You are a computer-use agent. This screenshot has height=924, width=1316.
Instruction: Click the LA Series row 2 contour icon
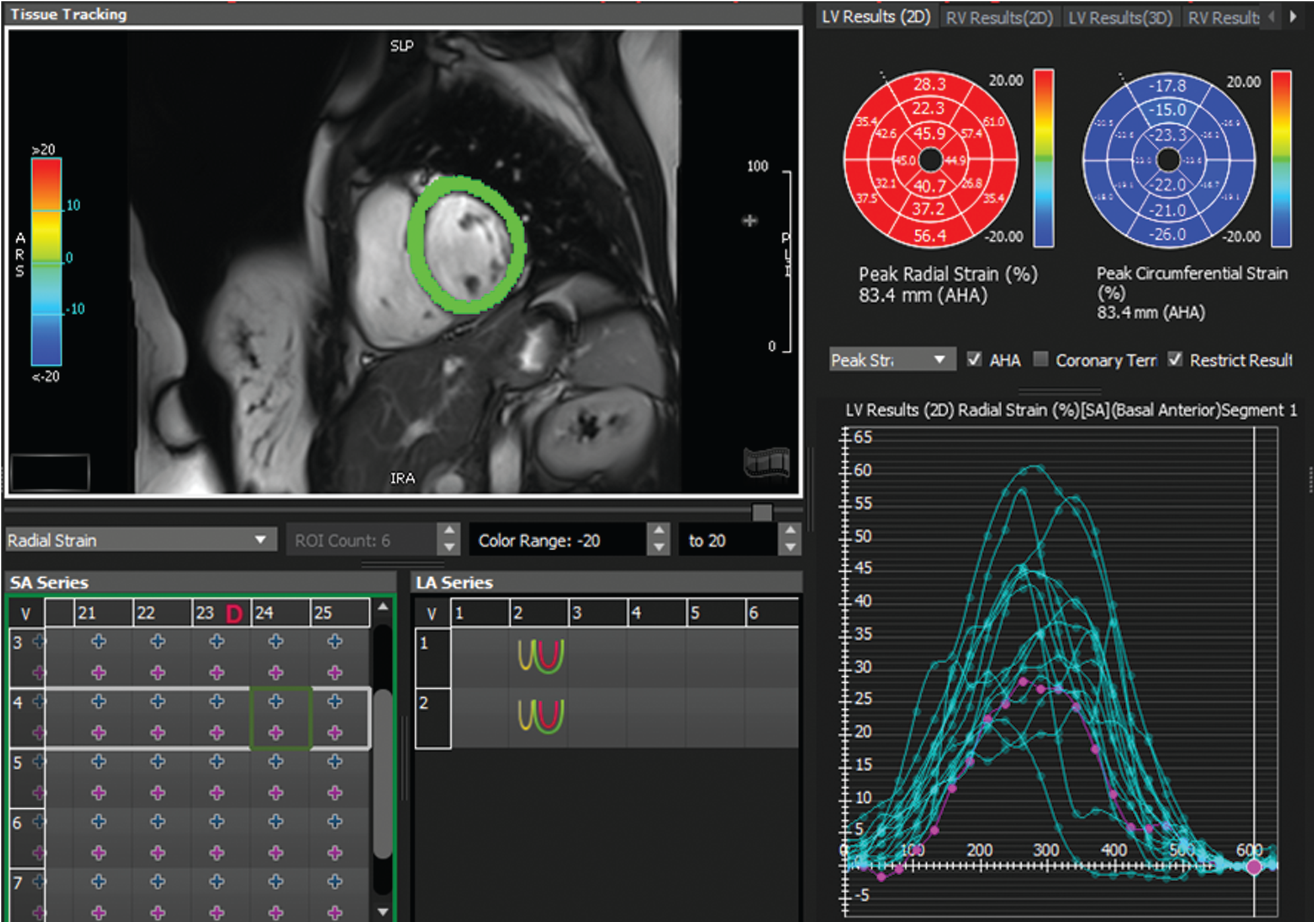tap(540, 715)
